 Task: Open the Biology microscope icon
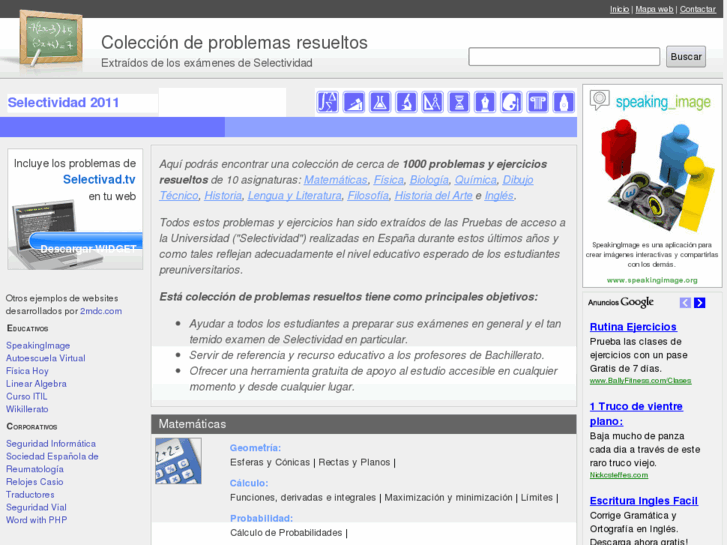(407, 102)
